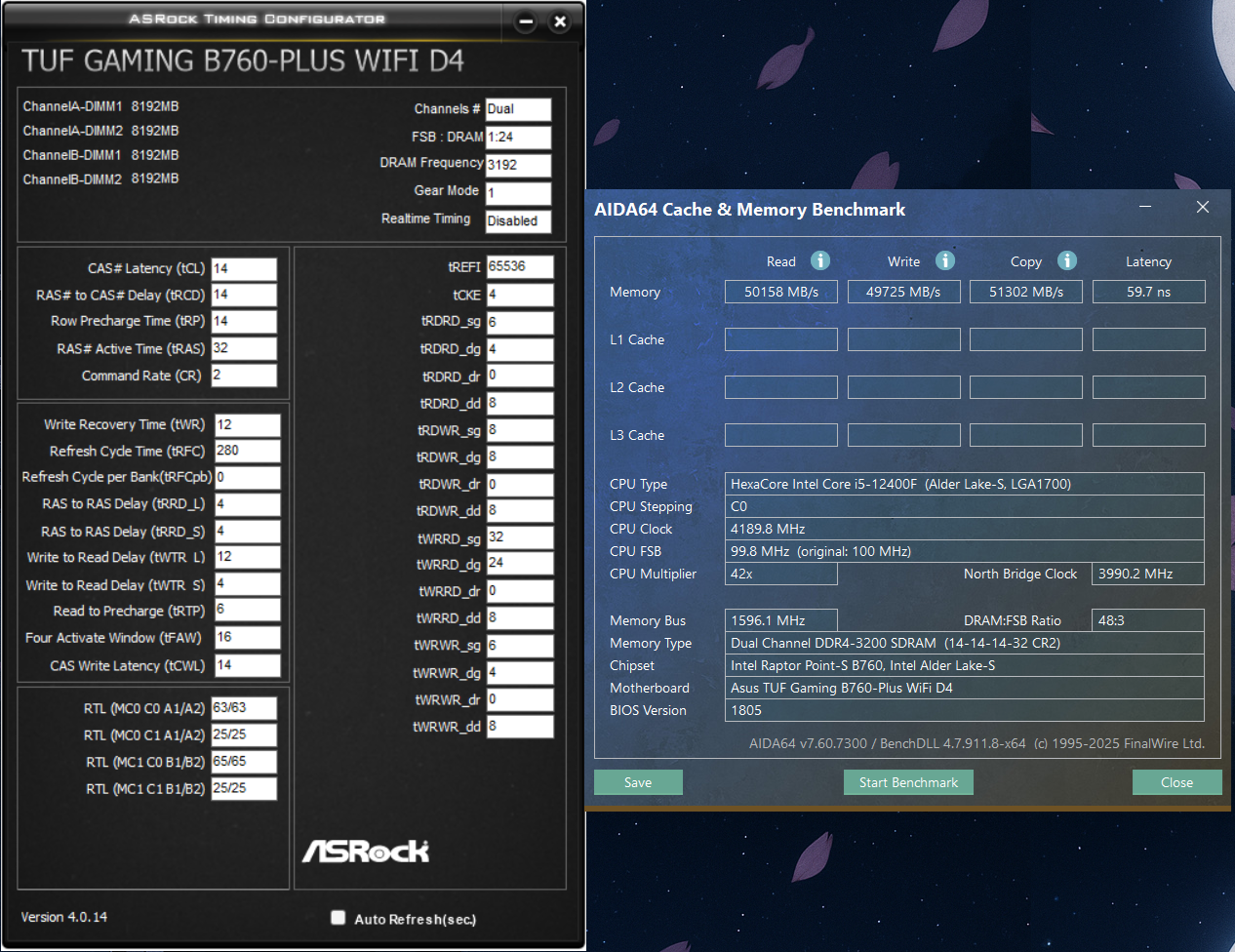The height and width of the screenshot is (952, 1235).
Task: Click the Channels # field showing Dual
Action: tap(519, 109)
